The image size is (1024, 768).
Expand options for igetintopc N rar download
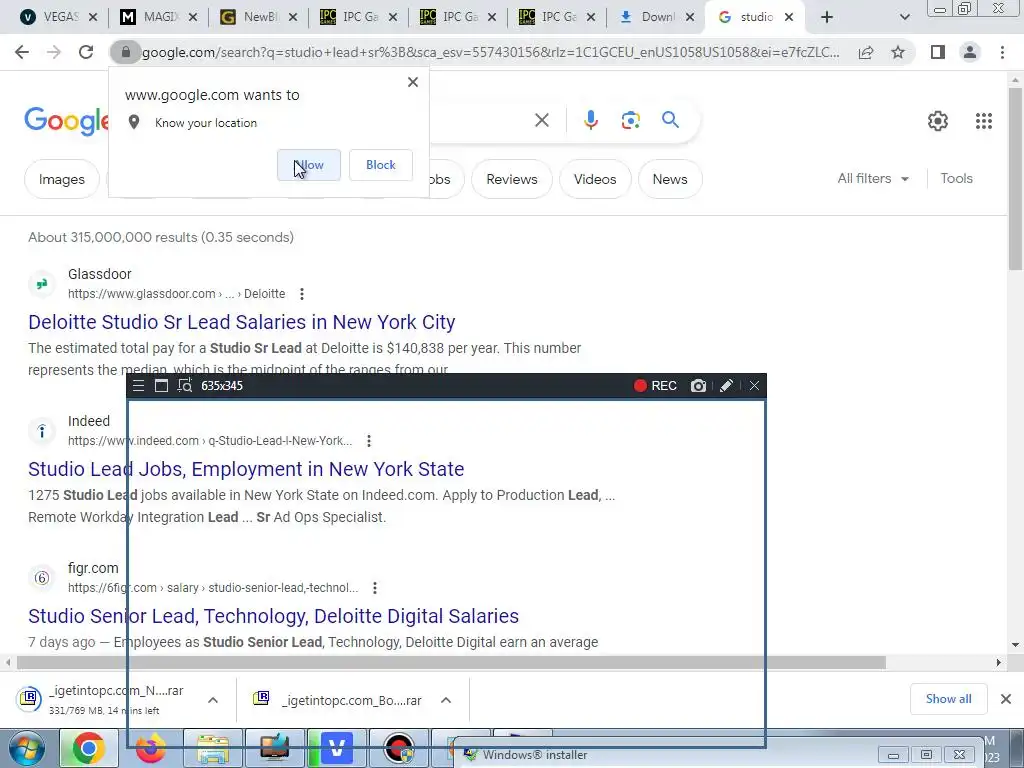(213, 700)
